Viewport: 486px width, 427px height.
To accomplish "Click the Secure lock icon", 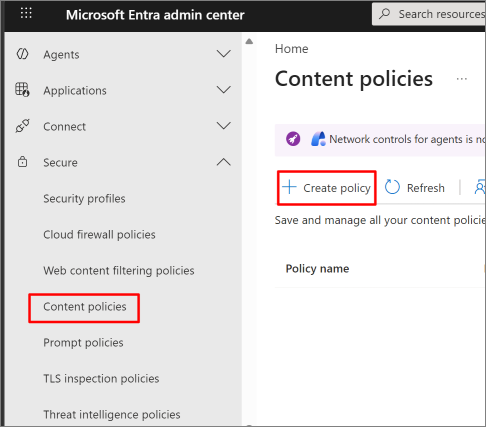I will point(22,162).
